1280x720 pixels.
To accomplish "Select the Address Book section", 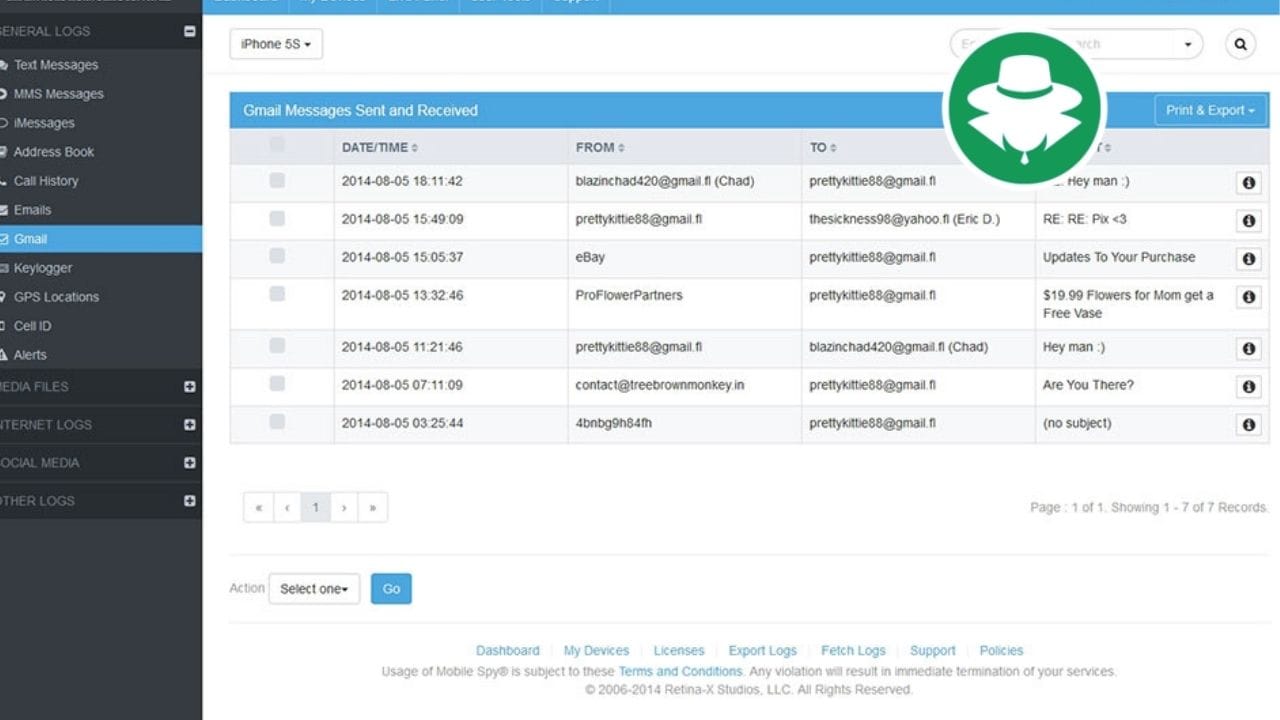I will [53, 152].
